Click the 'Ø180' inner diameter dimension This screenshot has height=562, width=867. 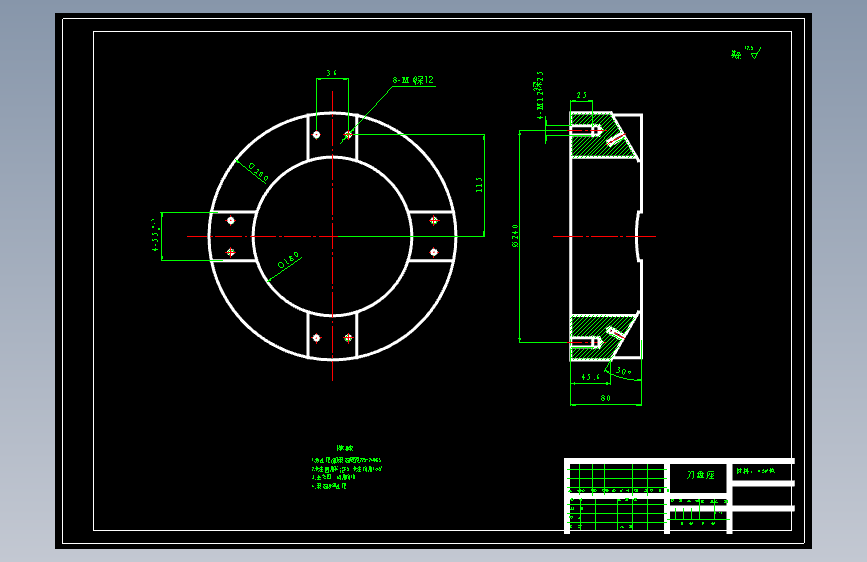(289, 261)
